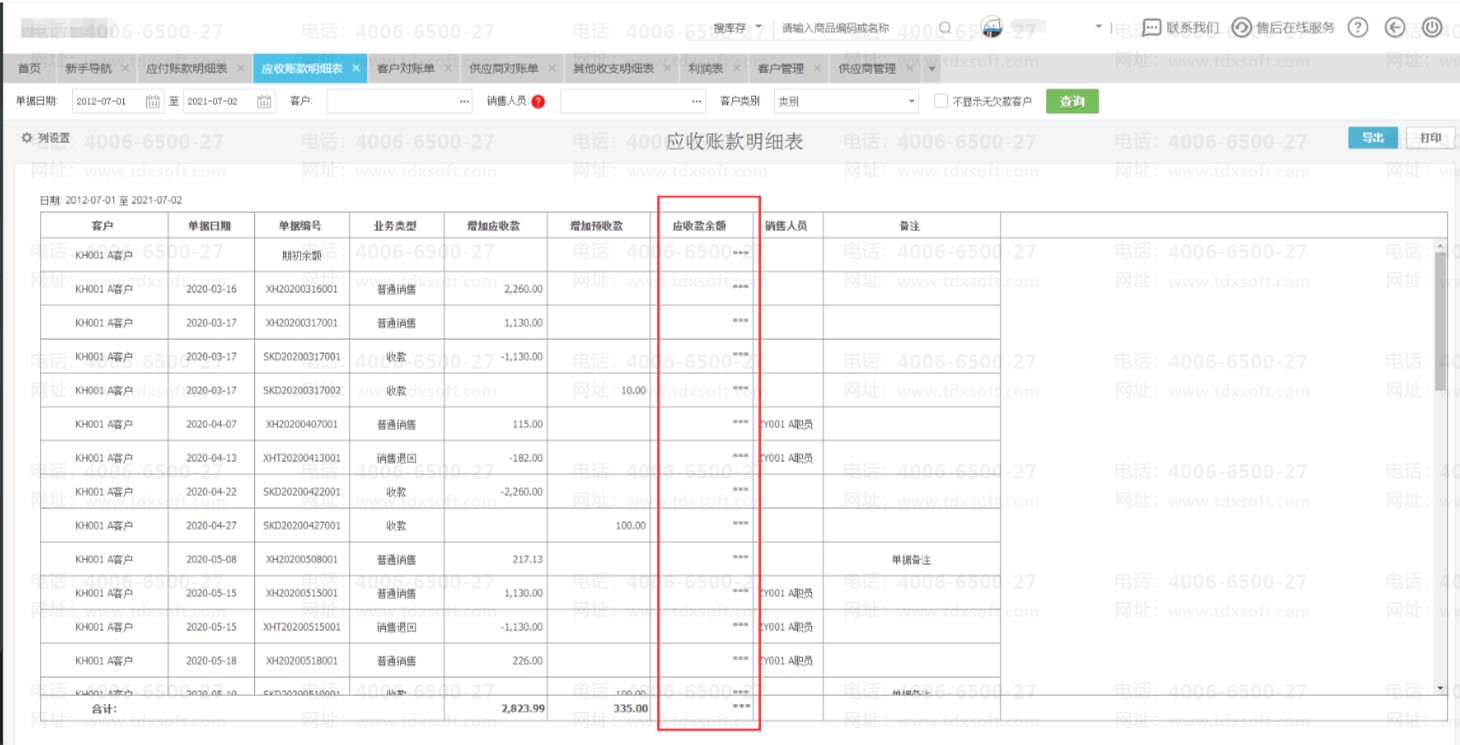Open 售后在线服务 support icon
Screen dimensions: 1460x745
[1241, 28]
